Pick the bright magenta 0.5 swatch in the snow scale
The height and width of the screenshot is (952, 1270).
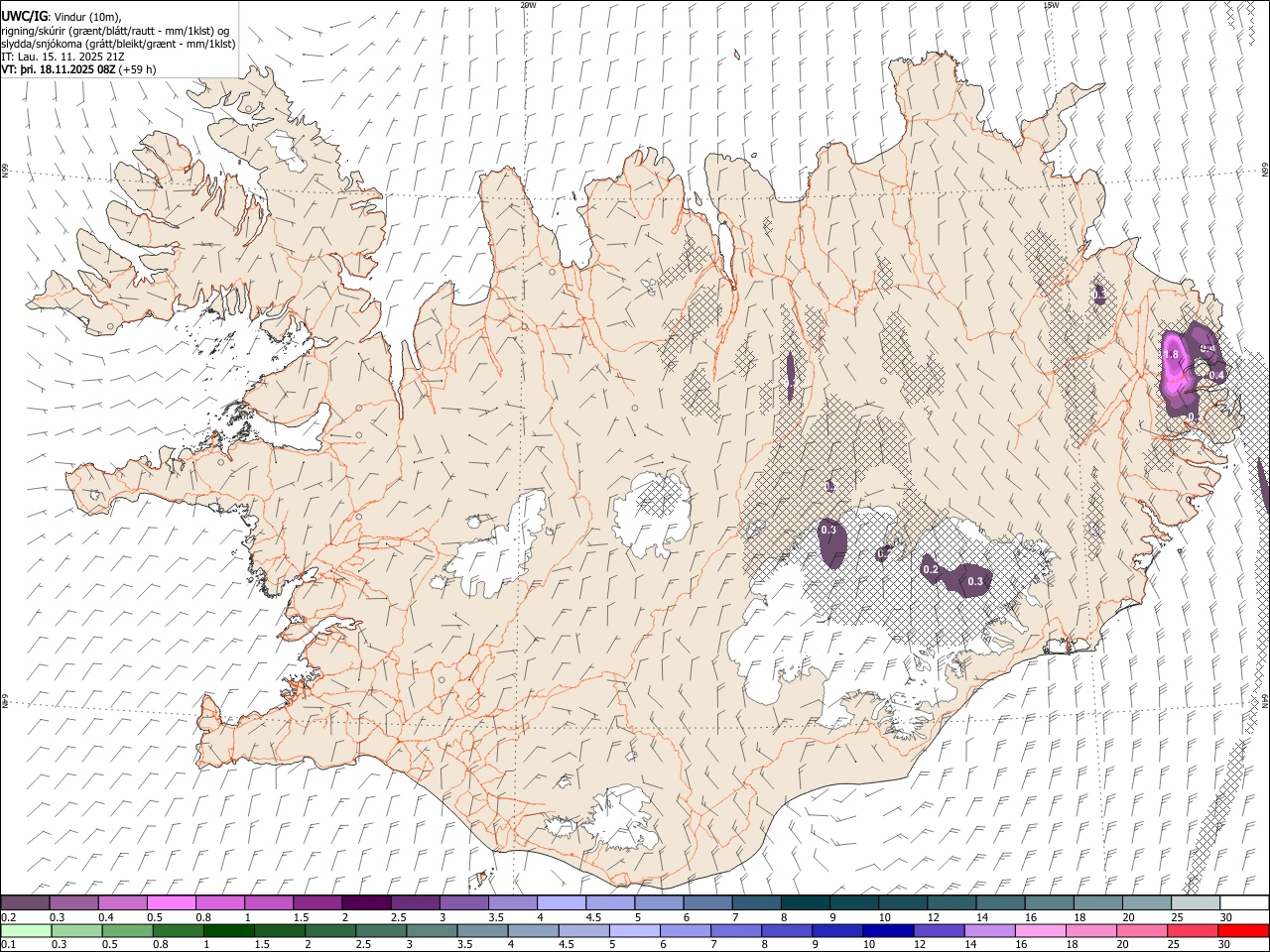(x=171, y=902)
